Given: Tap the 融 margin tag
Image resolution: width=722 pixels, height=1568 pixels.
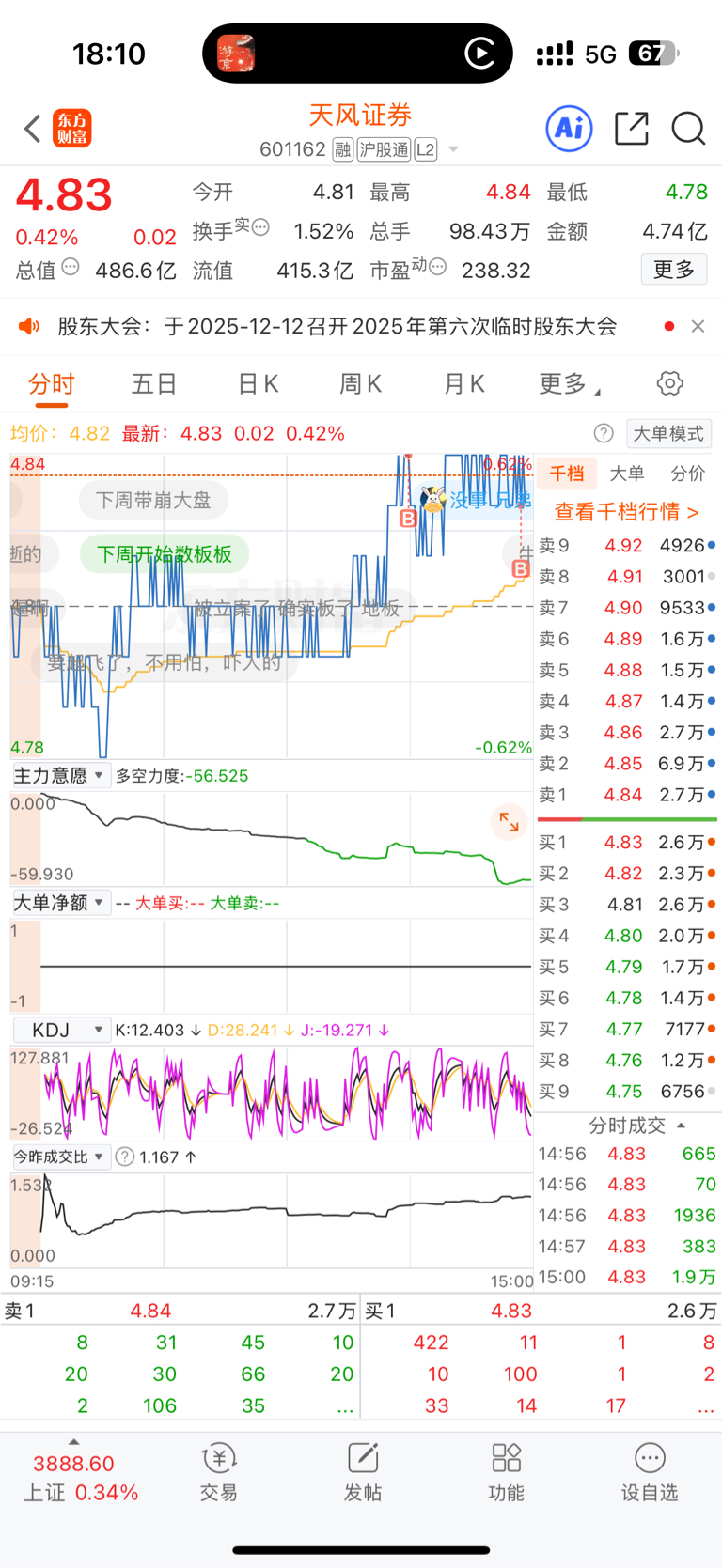Looking at the screenshot, I should [x=342, y=149].
